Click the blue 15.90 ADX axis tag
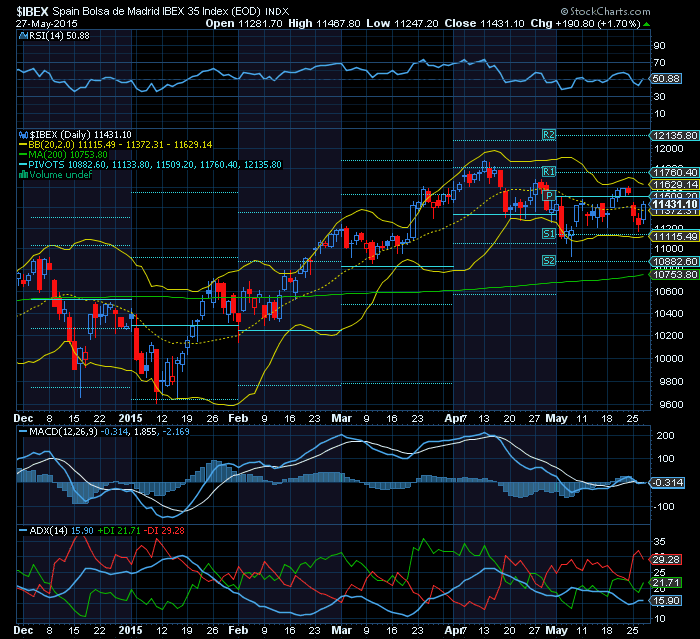Viewport: 700px width, 639px height. [x=666, y=601]
